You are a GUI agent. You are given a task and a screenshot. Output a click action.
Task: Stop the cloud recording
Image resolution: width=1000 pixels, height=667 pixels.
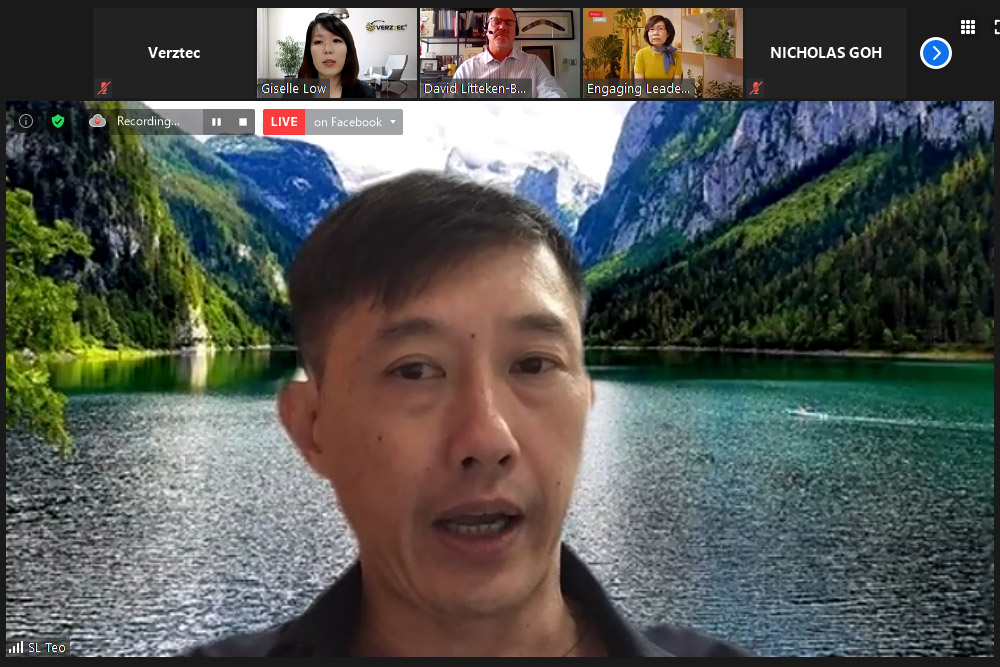point(242,122)
